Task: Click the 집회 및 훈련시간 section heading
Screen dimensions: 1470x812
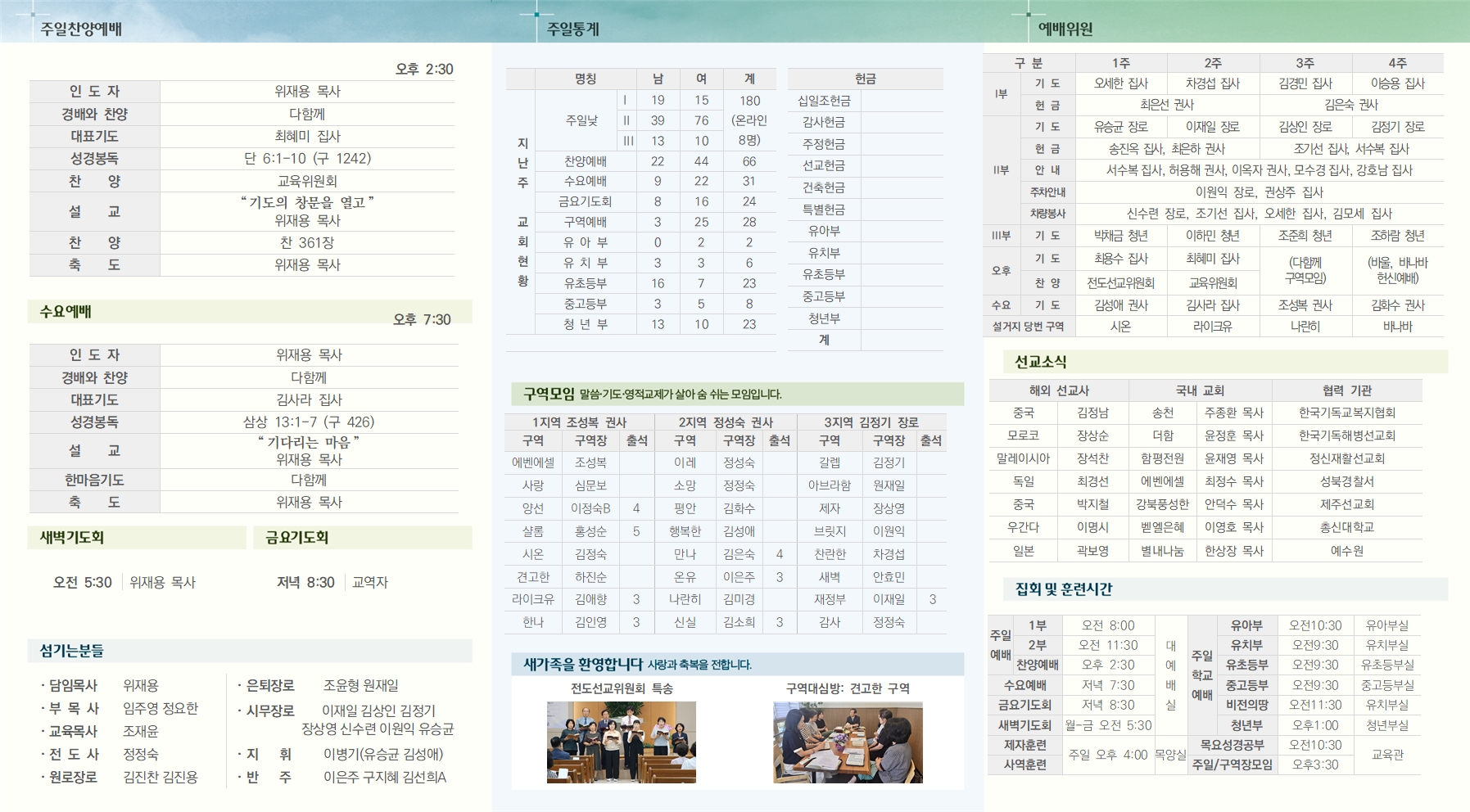Action: pyautogui.click(x=1063, y=589)
